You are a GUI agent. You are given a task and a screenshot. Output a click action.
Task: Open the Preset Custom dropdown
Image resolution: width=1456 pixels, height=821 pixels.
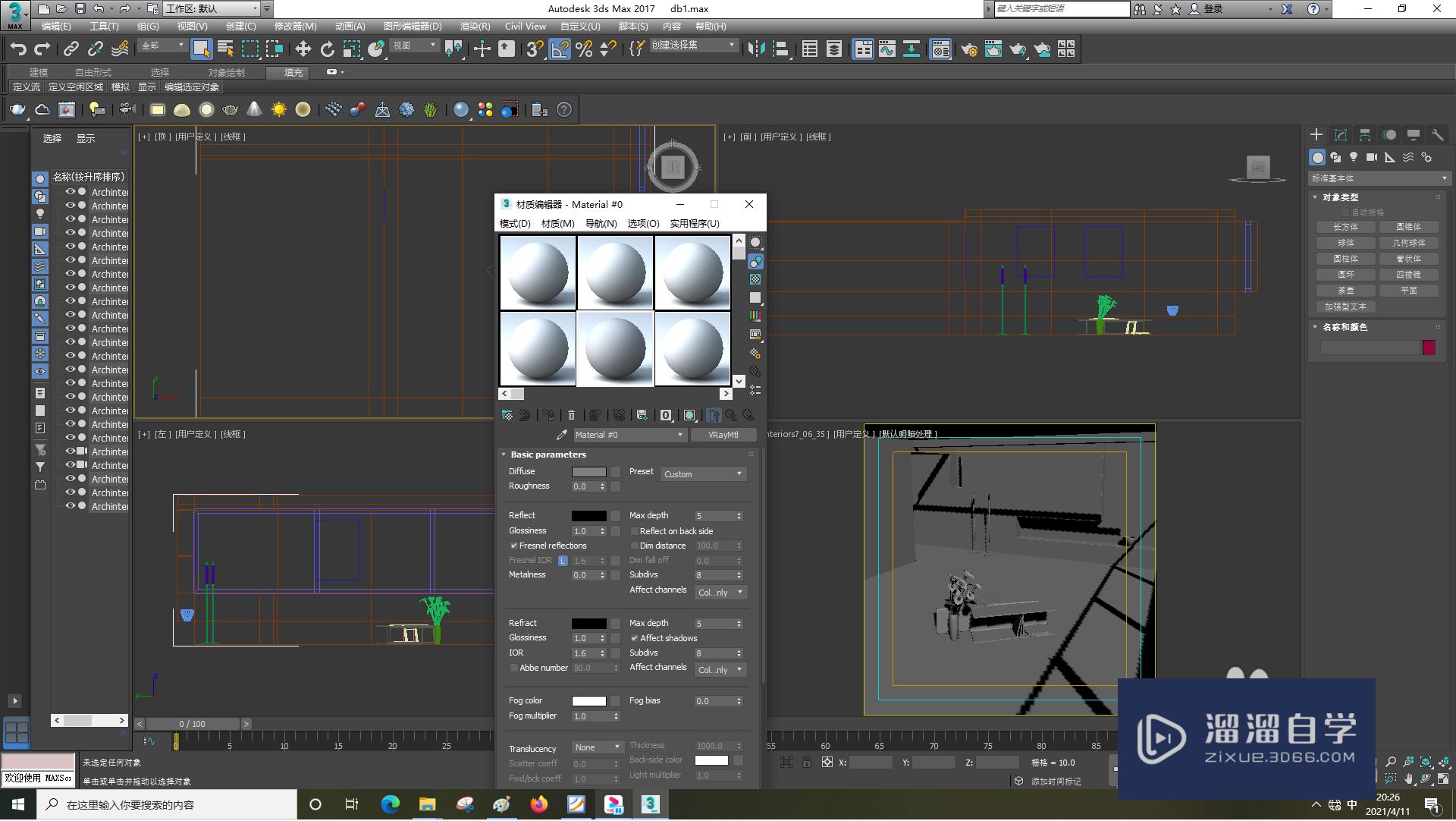pyautogui.click(x=703, y=473)
